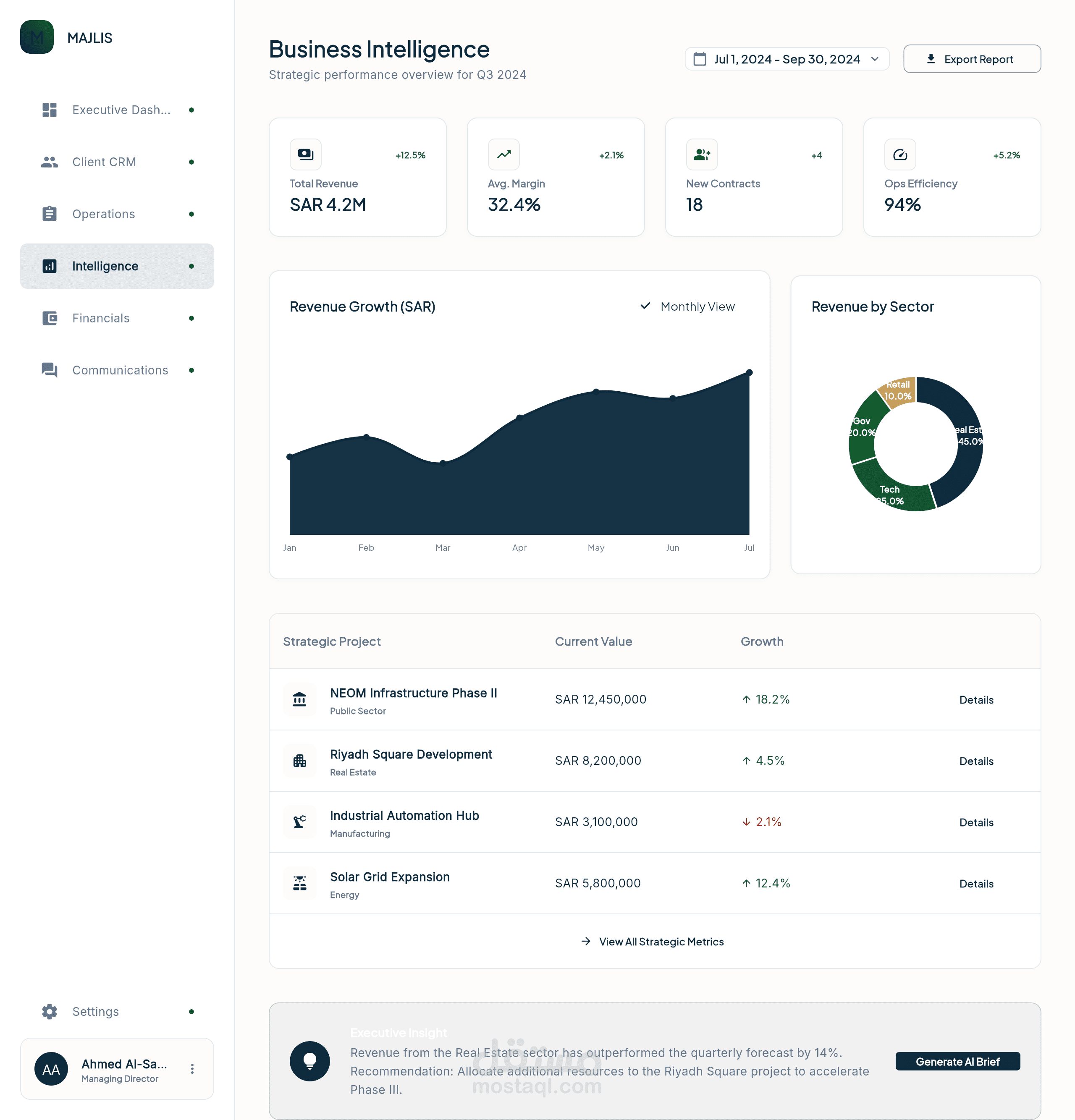This screenshot has height=1120, width=1075.
Task: Click the Retail segment of donut chart
Action: click(x=899, y=390)
